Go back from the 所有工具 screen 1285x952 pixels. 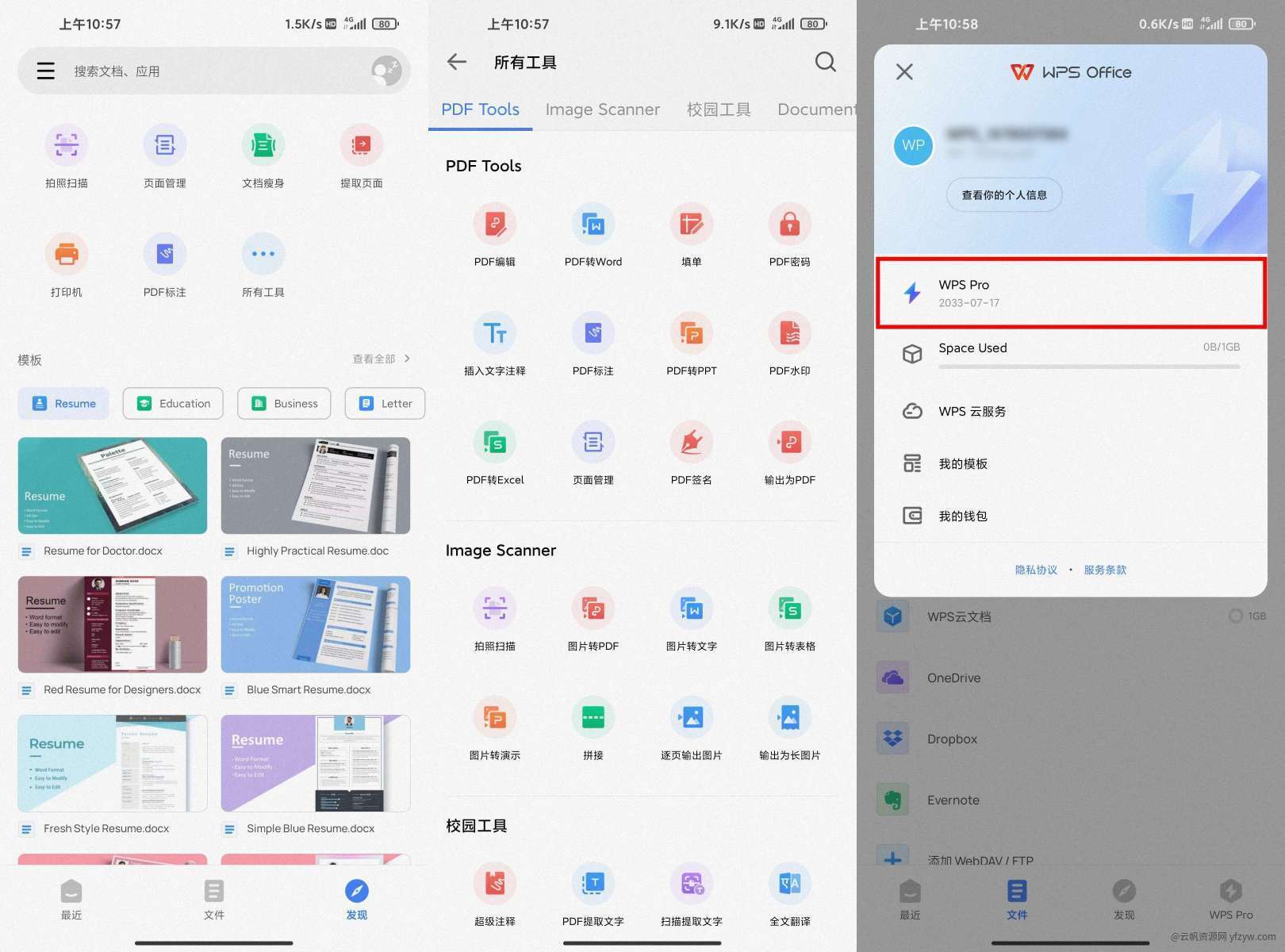click(x=457, y=62)
